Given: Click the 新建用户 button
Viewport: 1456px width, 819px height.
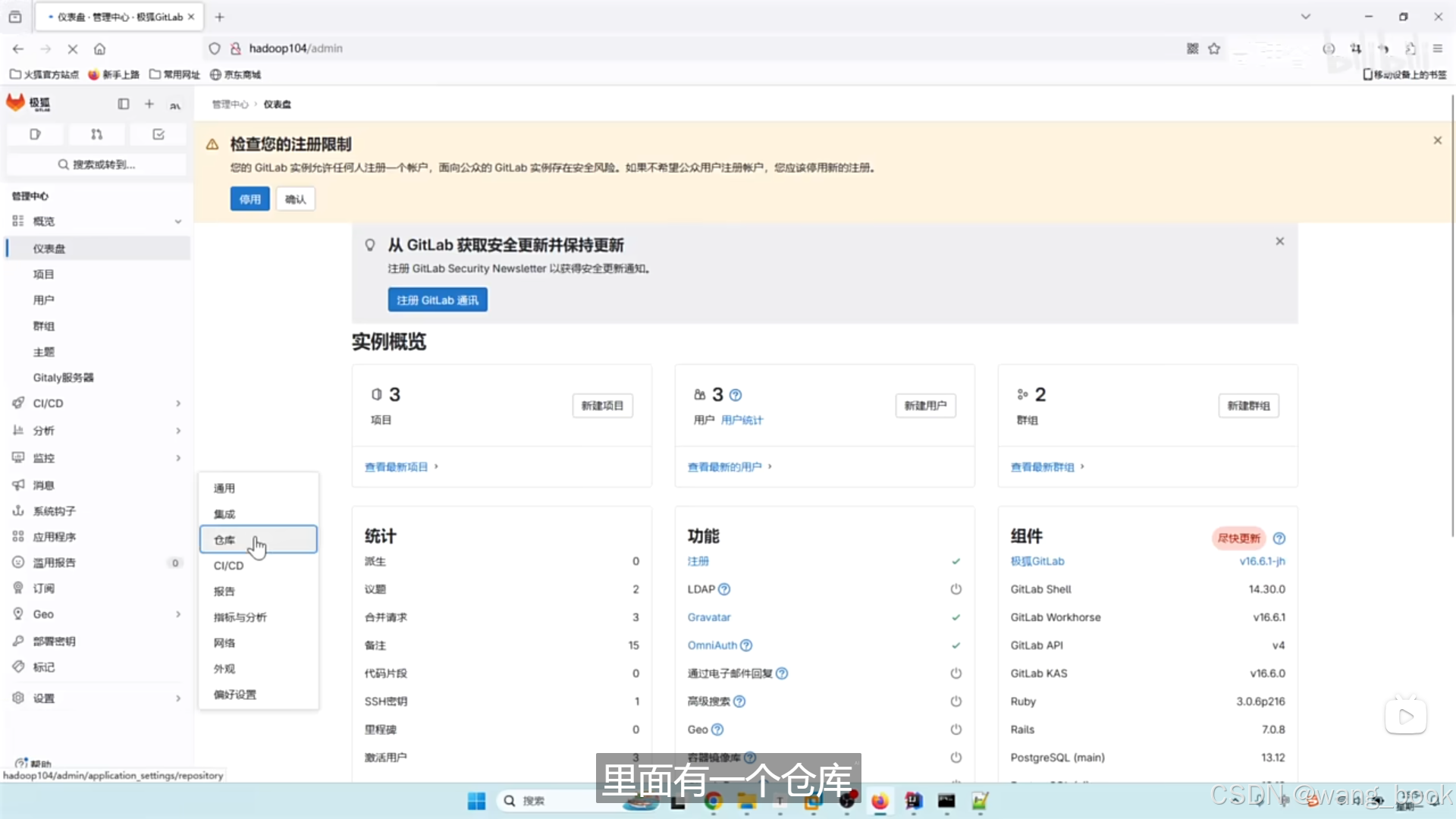Looking at the screenshot, I should tap(925, 406).
